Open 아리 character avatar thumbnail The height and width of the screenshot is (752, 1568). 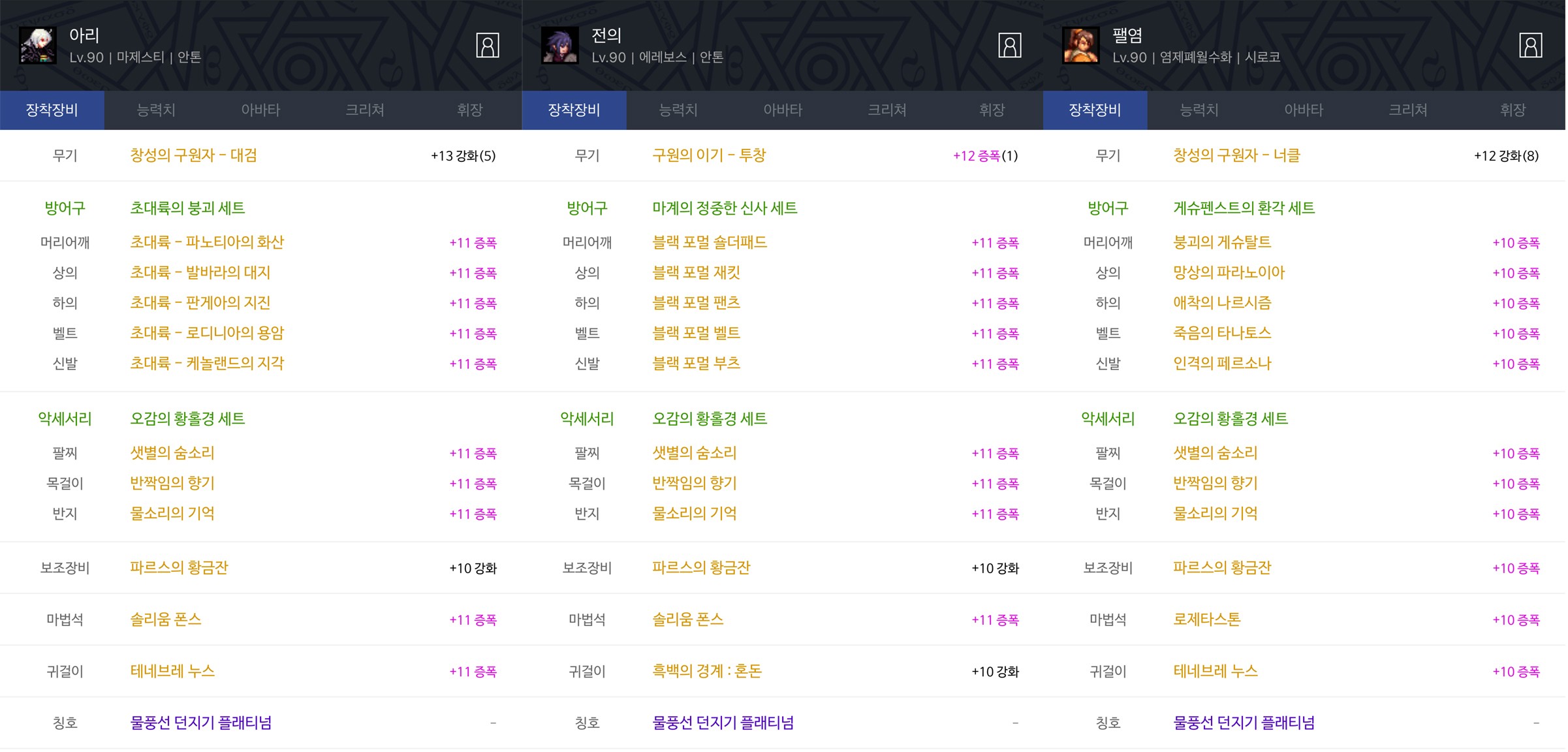pyautogui.click(x=38, y=45)
